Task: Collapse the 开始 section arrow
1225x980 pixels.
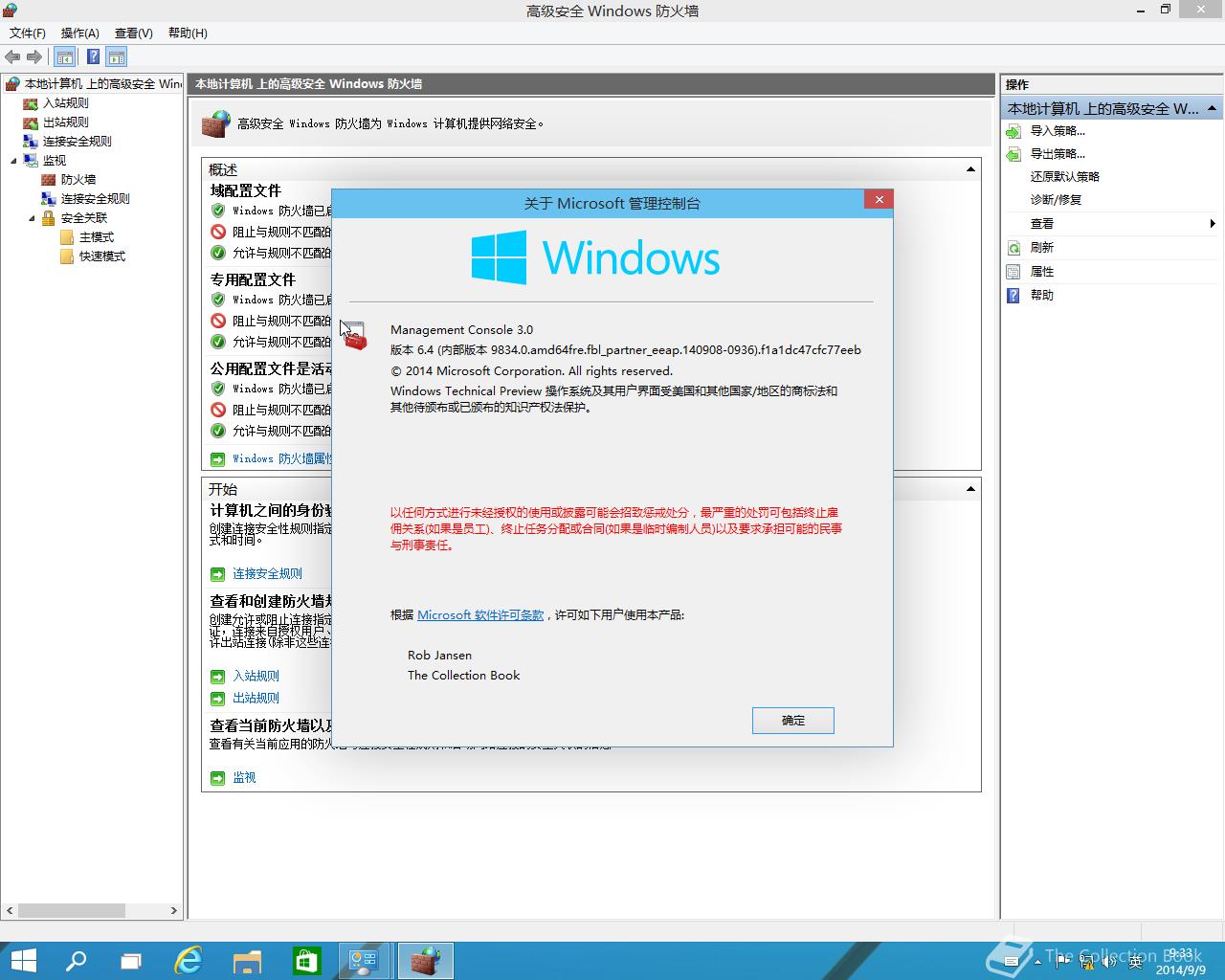Action: coord(970,488)
